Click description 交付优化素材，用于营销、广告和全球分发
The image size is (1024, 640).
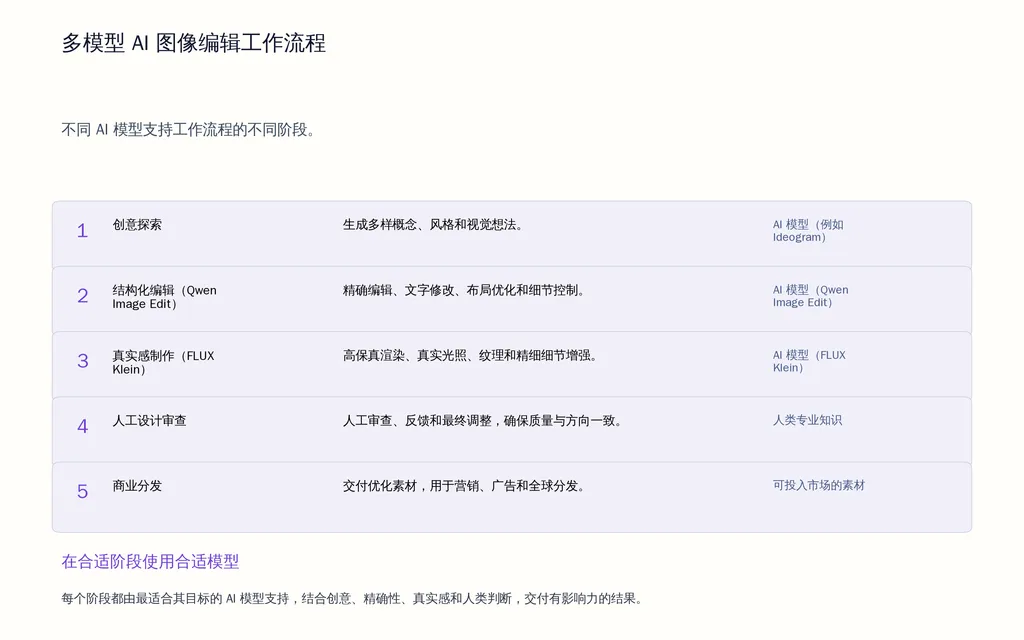tap(464, 486)
